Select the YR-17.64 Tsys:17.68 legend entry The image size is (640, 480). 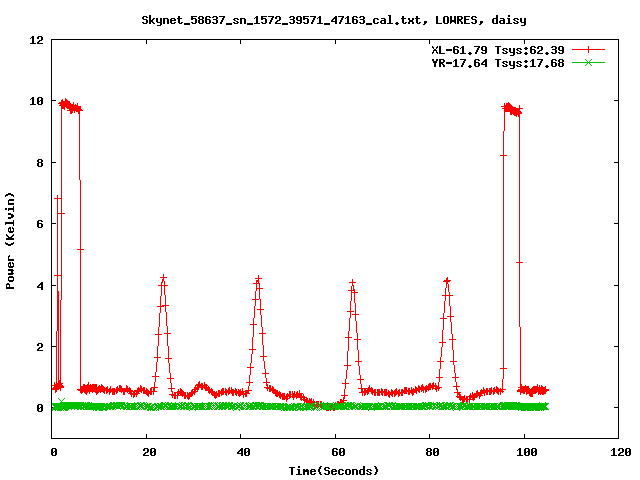(498, 63)
